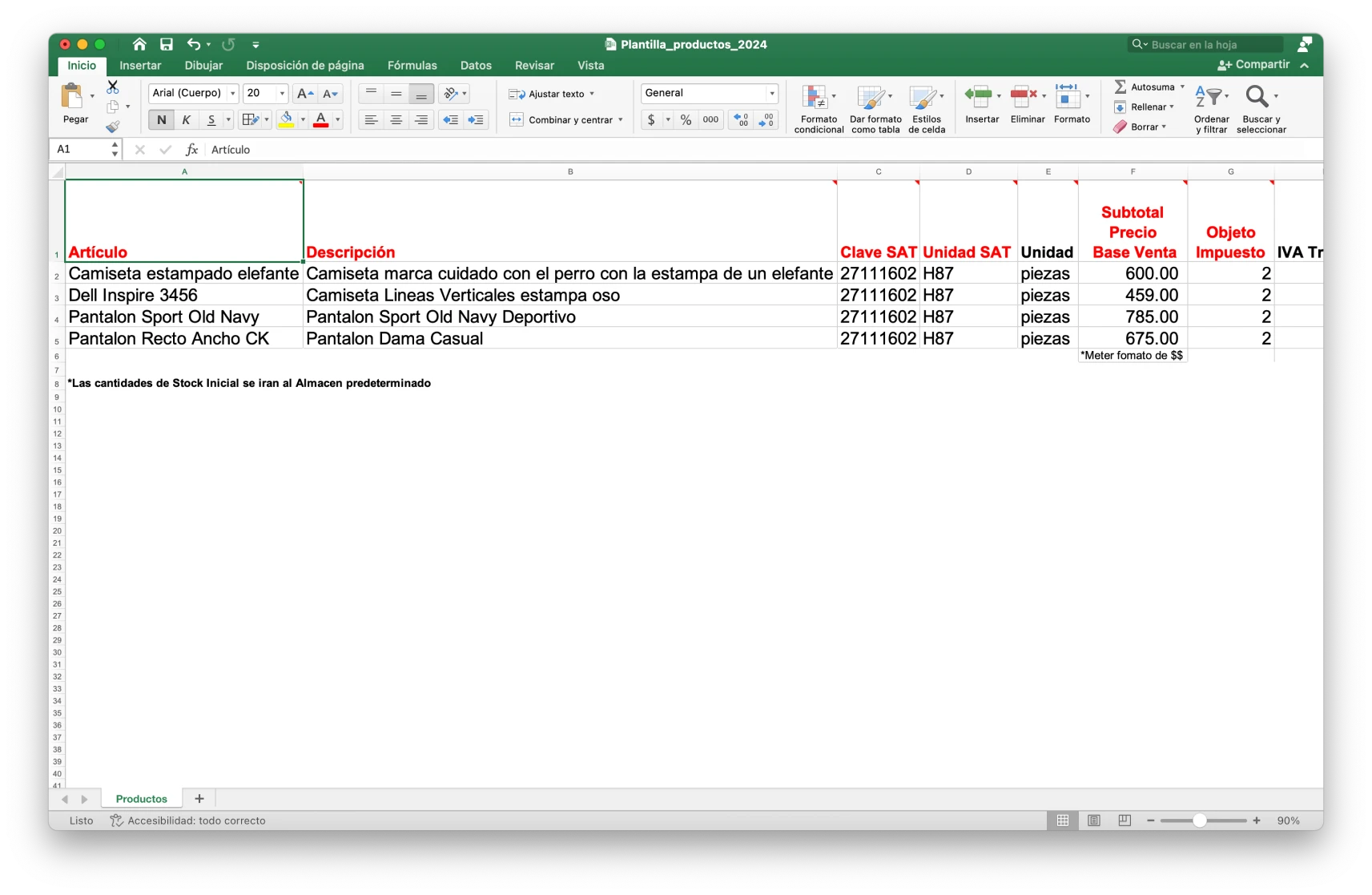Increase font size with the larger A

pos(305,94)
